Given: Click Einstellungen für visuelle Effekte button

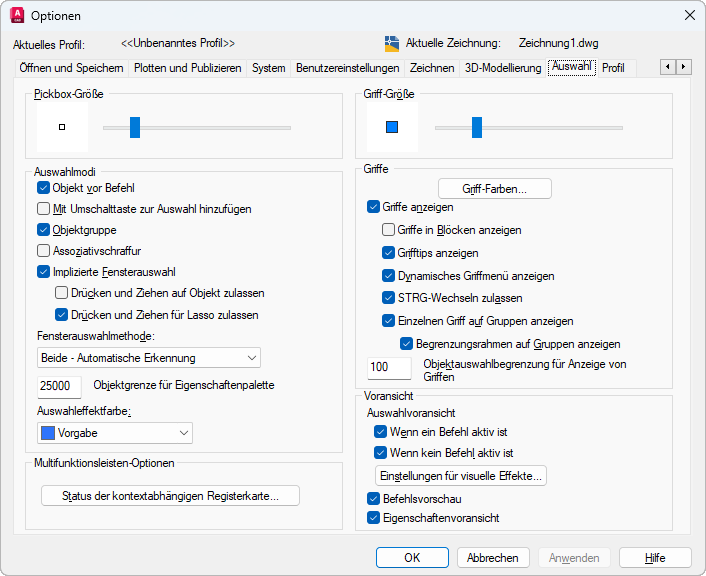Looking at the screenshot, I should (461, 475).
